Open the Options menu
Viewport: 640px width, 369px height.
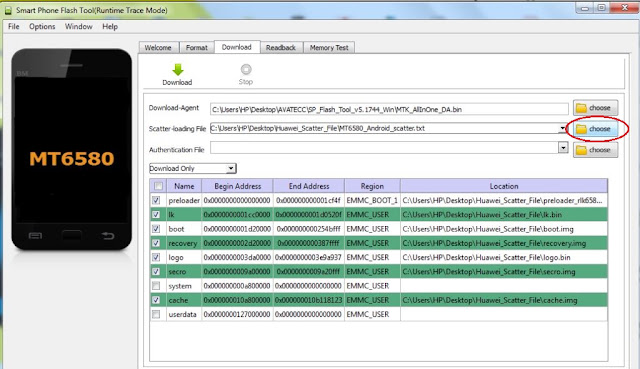tap(42, 27)
